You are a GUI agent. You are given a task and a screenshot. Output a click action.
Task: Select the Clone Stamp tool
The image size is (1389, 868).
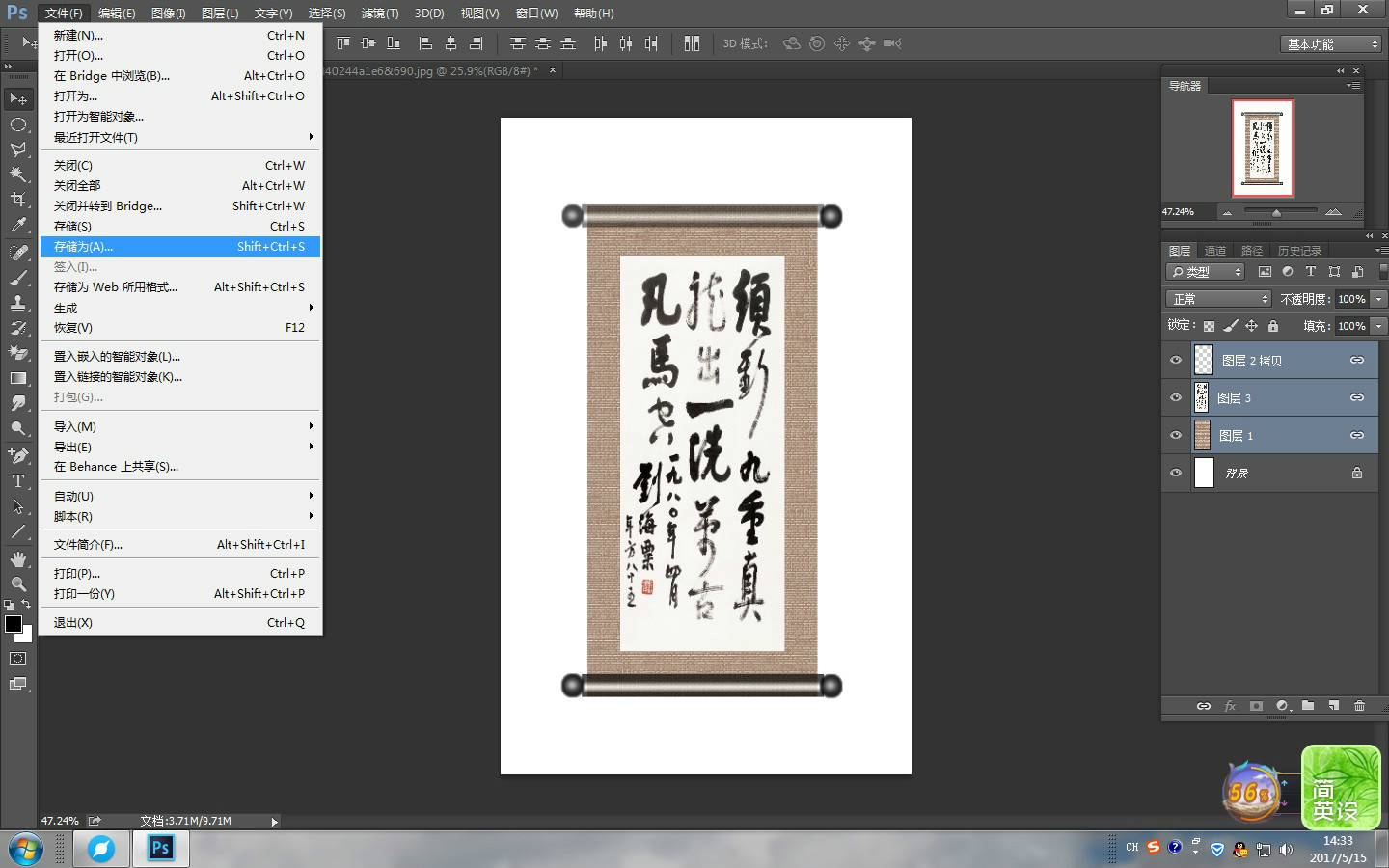18,303
